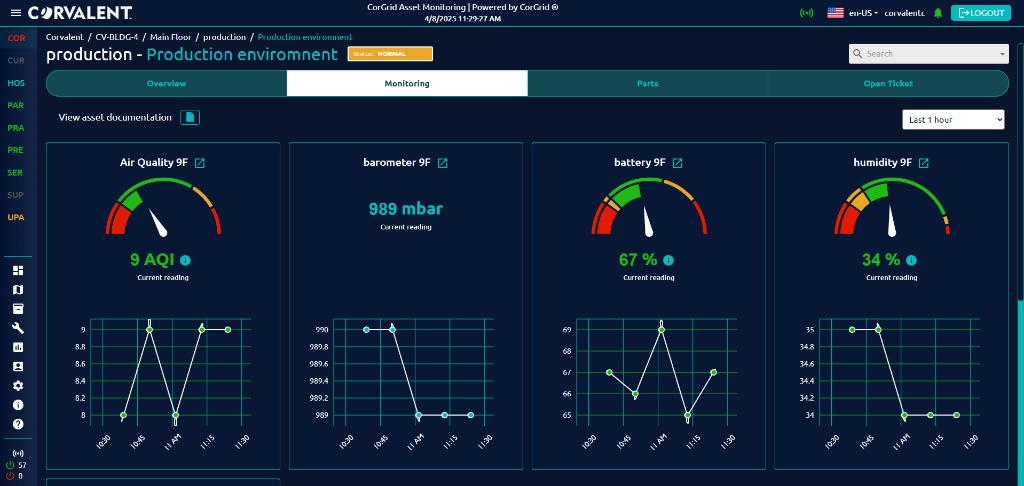Screen dimensions: 1024x486
Task: Open the dashboard grid icon in sidebar
Action: tap(18, 270)
